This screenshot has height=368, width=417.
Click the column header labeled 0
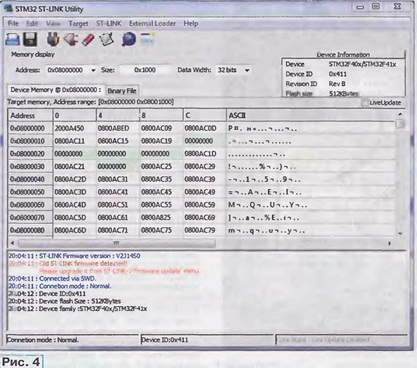click(74, 115)
